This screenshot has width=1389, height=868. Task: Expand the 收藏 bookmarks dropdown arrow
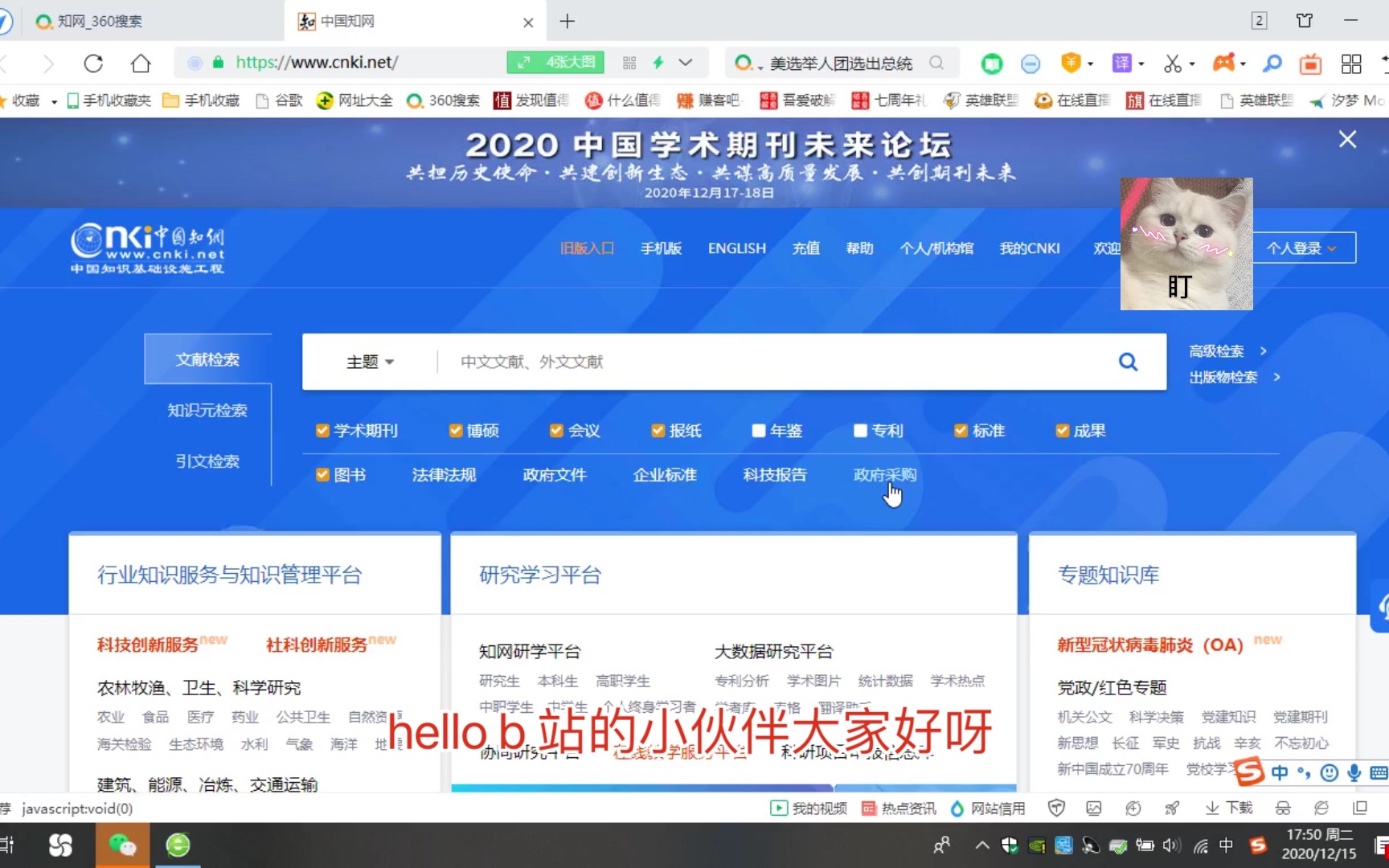[54, 101]
